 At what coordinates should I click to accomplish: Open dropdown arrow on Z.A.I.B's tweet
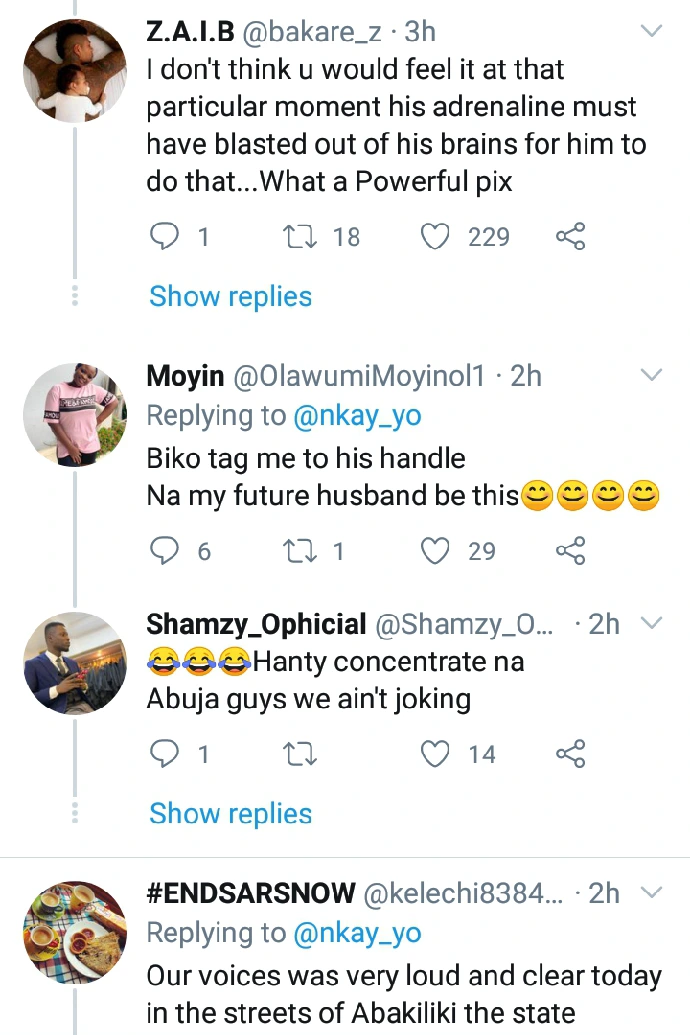pos(651,32)
